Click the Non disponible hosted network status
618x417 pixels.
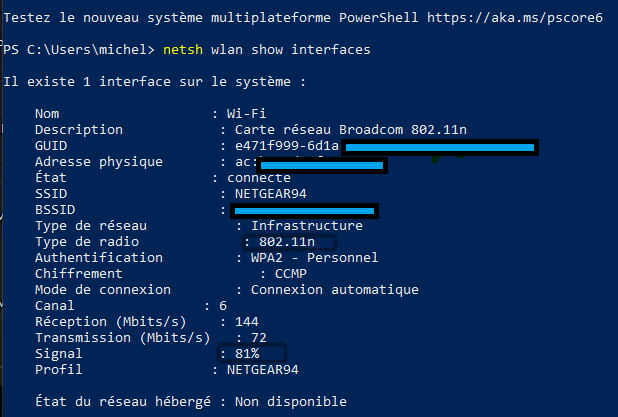(x=291, y=402)
